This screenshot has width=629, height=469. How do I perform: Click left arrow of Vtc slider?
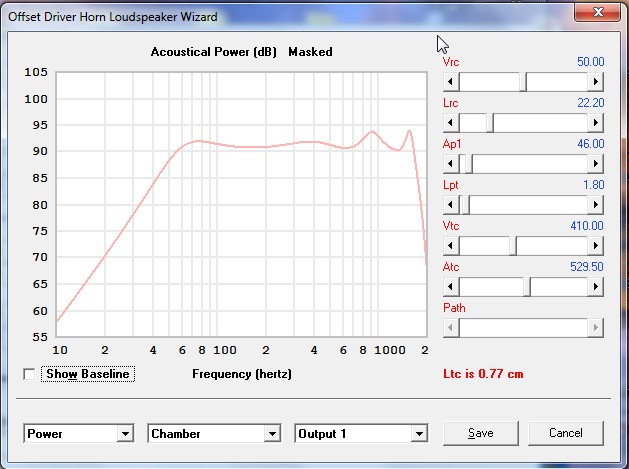click(451, 246)
